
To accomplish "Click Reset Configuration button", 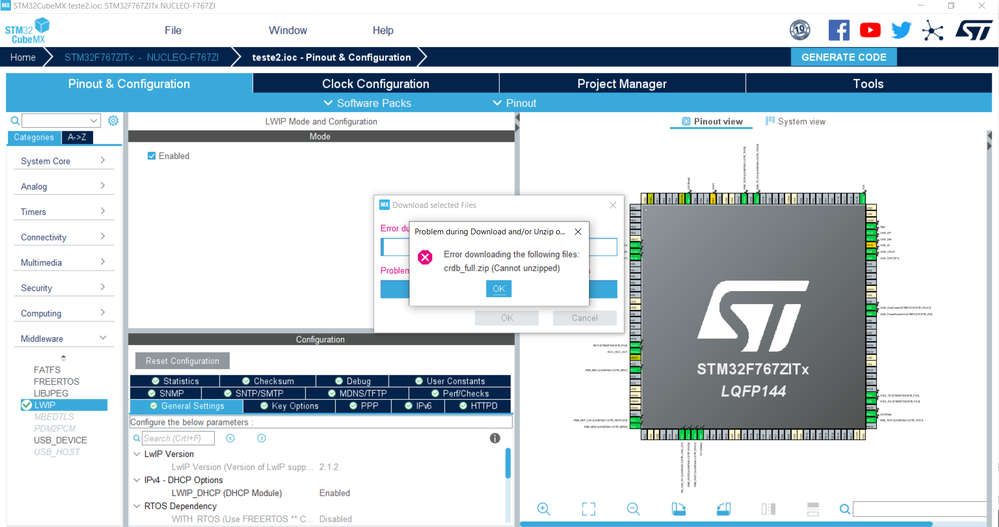I will point(182,361).
